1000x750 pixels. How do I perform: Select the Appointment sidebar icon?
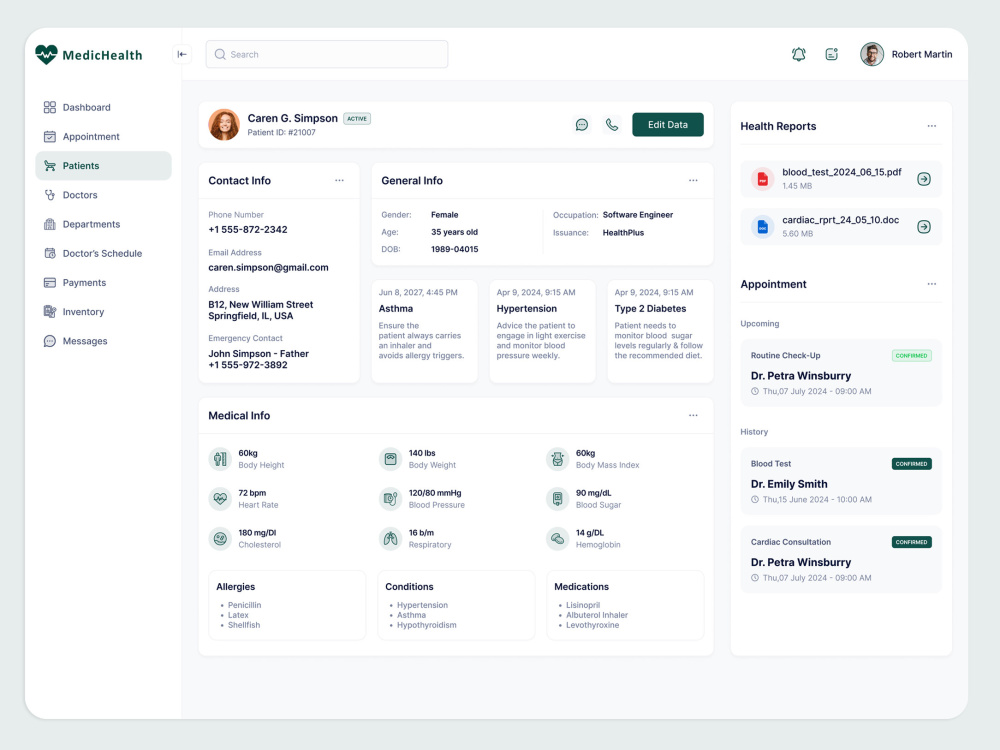[48, 136]
